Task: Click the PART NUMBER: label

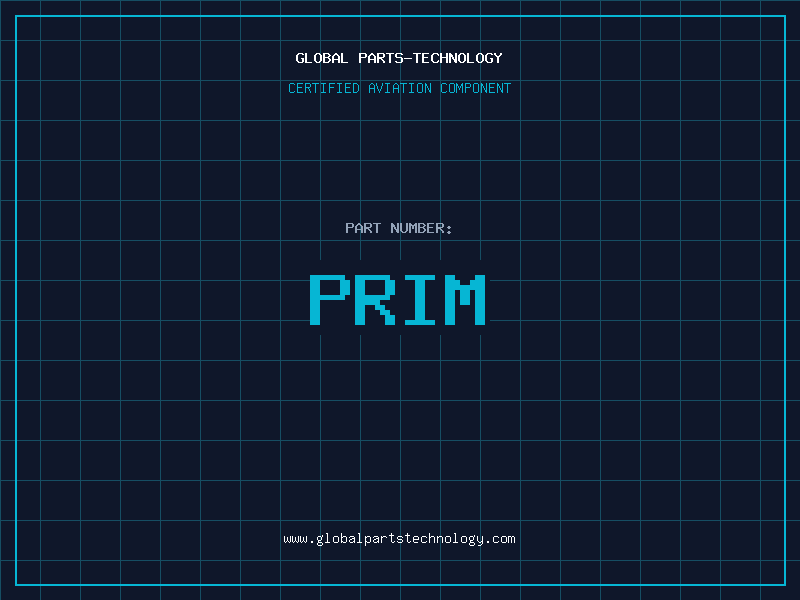Action: point(398,228)
